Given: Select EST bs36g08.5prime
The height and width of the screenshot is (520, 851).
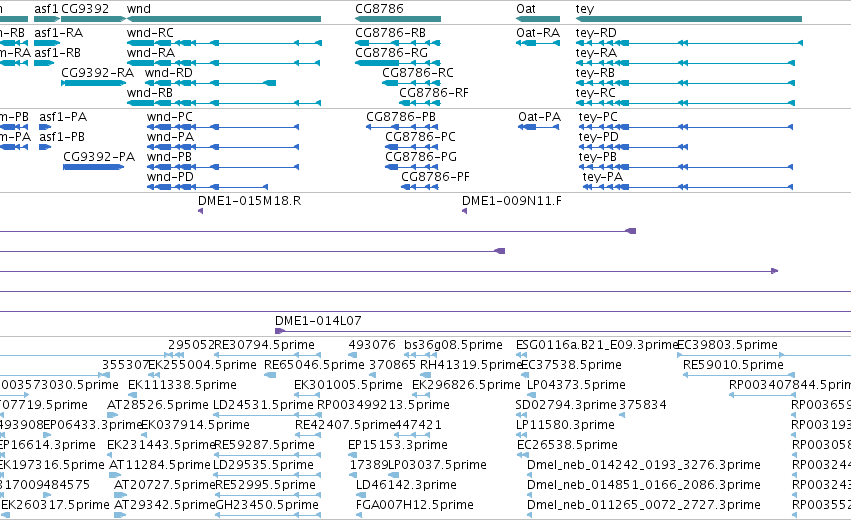Looking at the screenshot, I should click(x=453, y=345).
